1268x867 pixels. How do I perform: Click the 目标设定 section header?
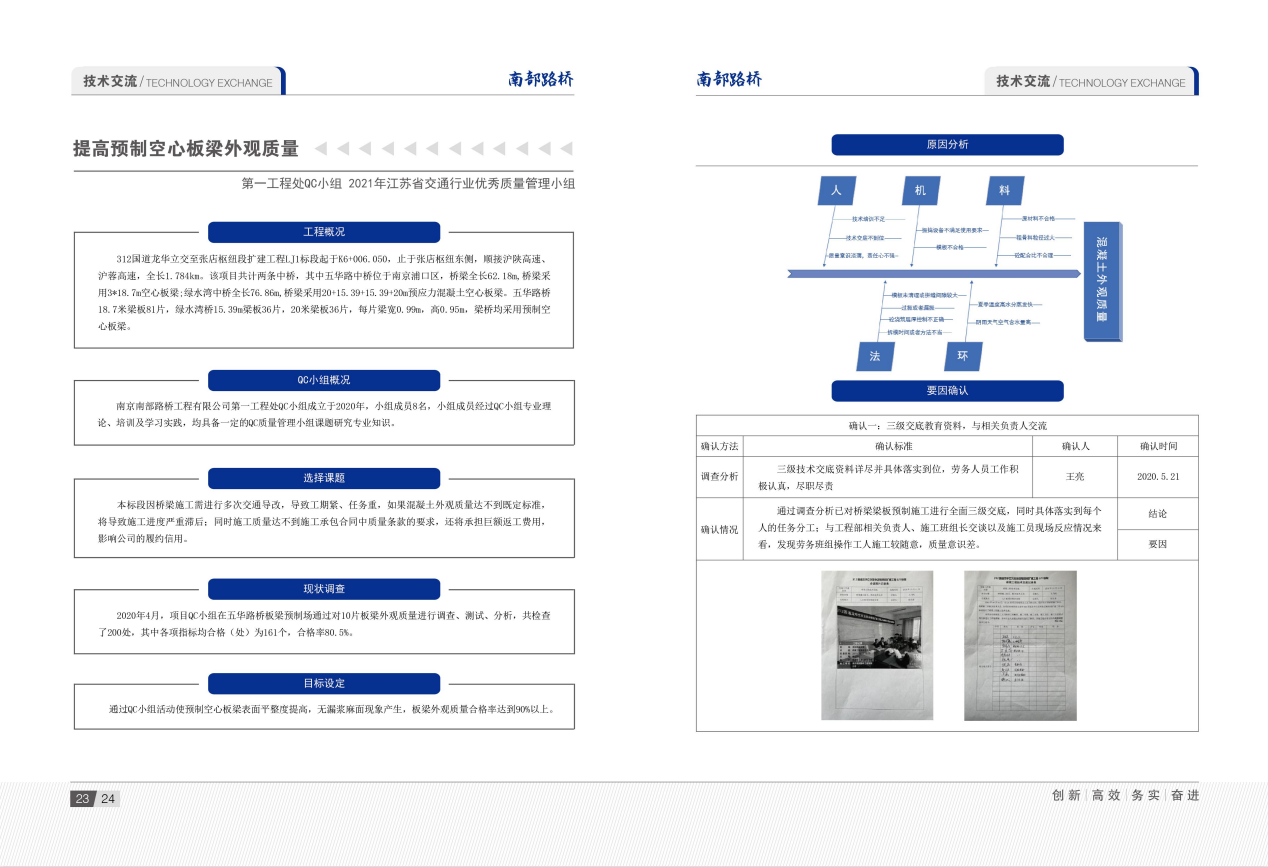[x=324, y=683]
